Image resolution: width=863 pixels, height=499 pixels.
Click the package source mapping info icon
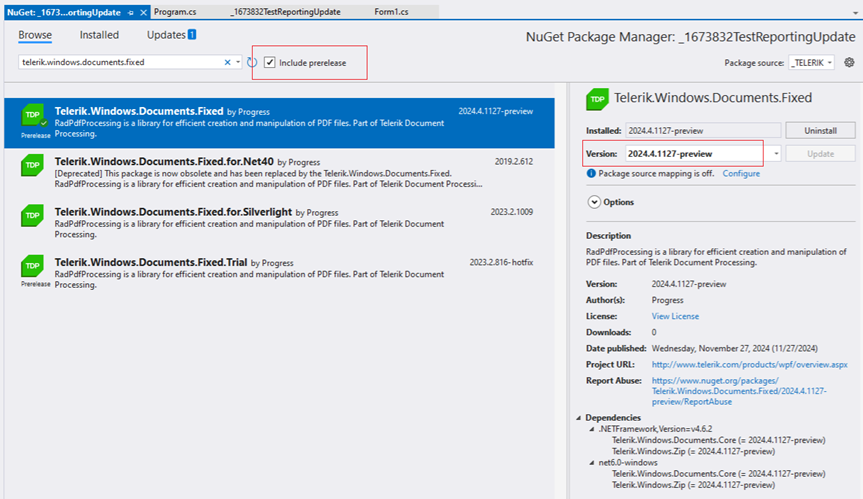591,173
